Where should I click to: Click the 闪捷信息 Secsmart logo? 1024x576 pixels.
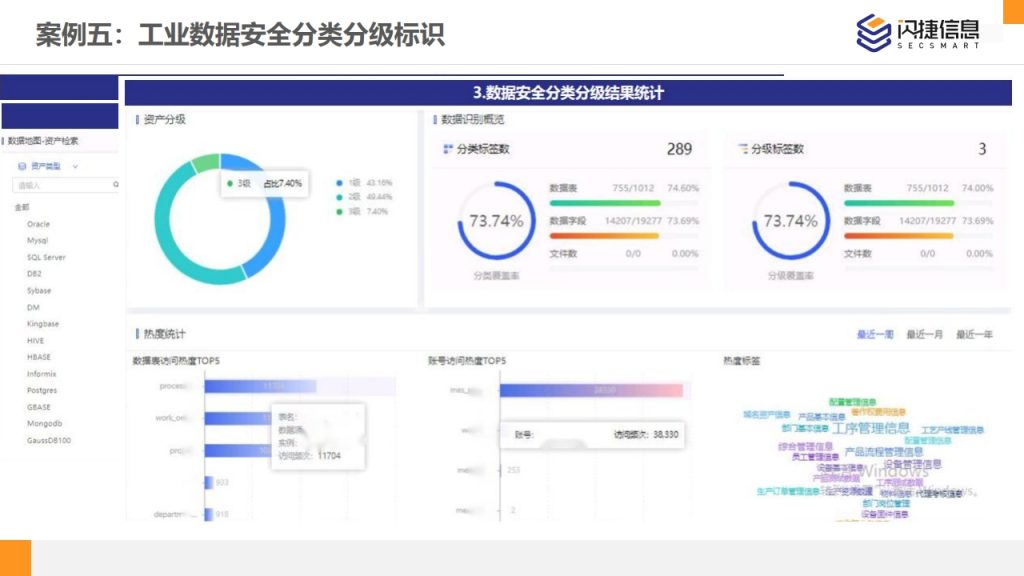coord(918,32)
